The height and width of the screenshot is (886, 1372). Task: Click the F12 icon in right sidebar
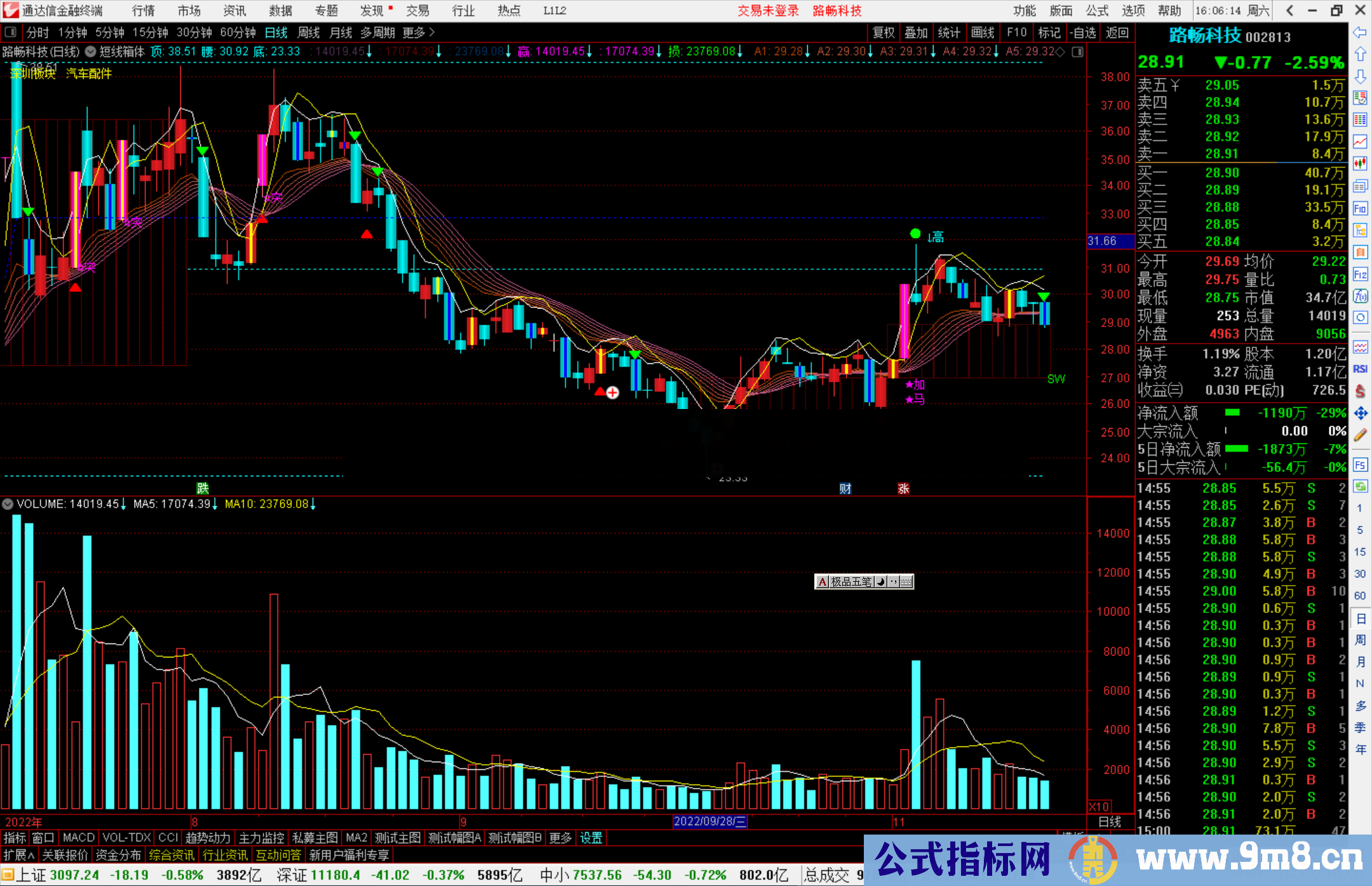pos(1360,275)
